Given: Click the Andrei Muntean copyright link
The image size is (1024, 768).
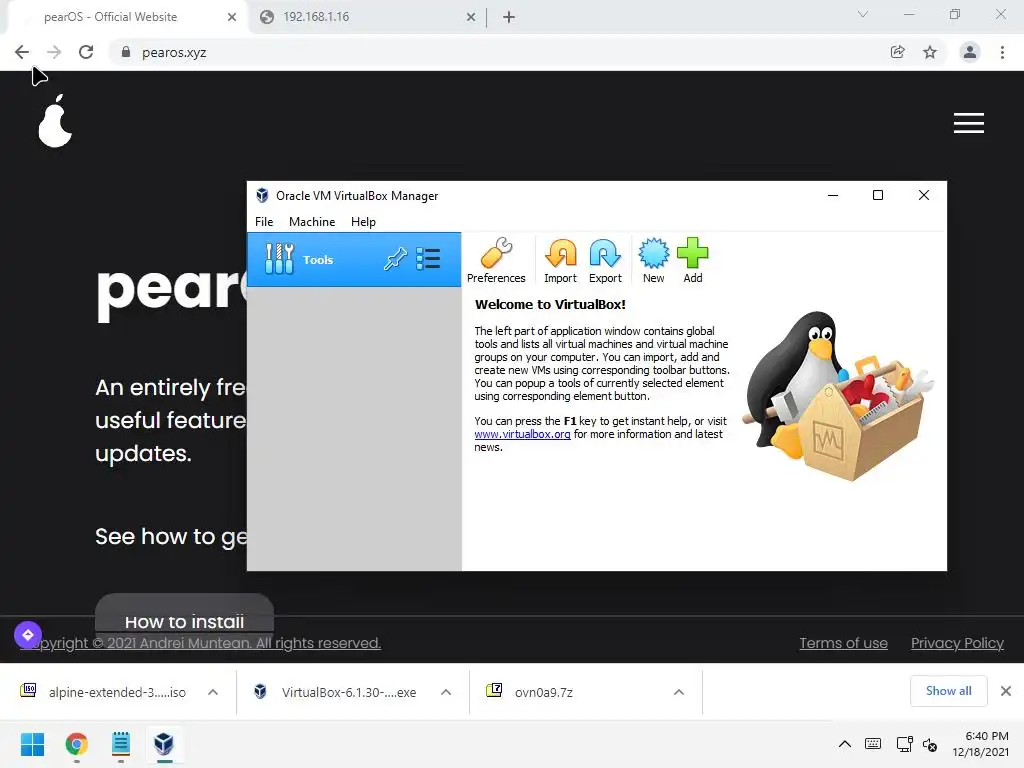Looking at the screenshot, I should pos(200,643).
